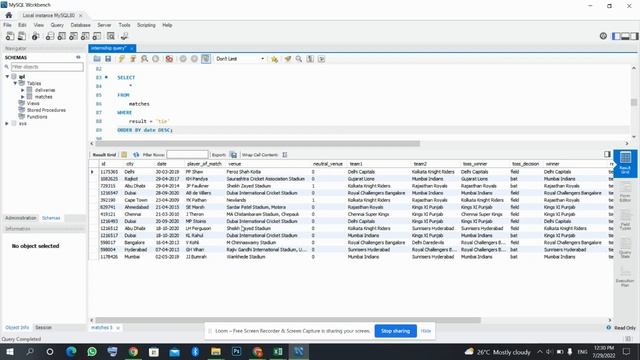
Task: Click the Rollback transaction icon
Action: pos(194,59)
